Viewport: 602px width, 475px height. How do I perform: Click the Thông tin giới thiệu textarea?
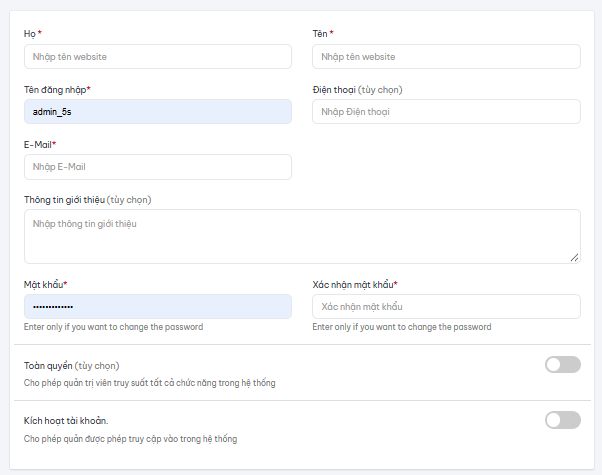coord(302,237)
